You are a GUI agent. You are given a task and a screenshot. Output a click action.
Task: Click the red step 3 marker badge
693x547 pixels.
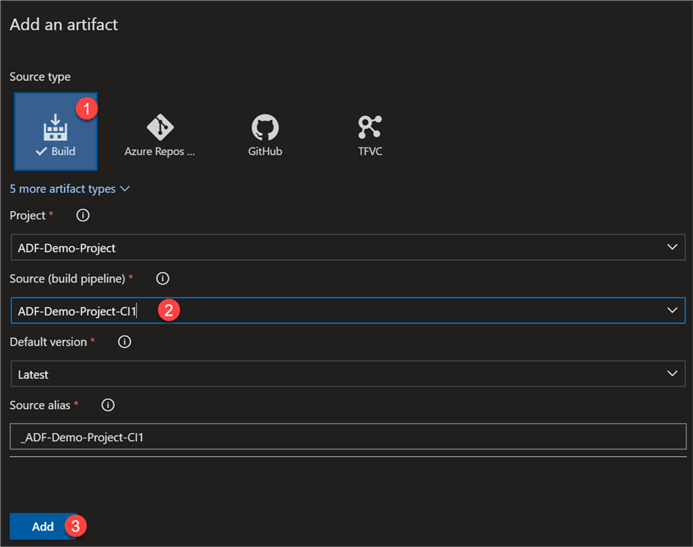point(75,526)
